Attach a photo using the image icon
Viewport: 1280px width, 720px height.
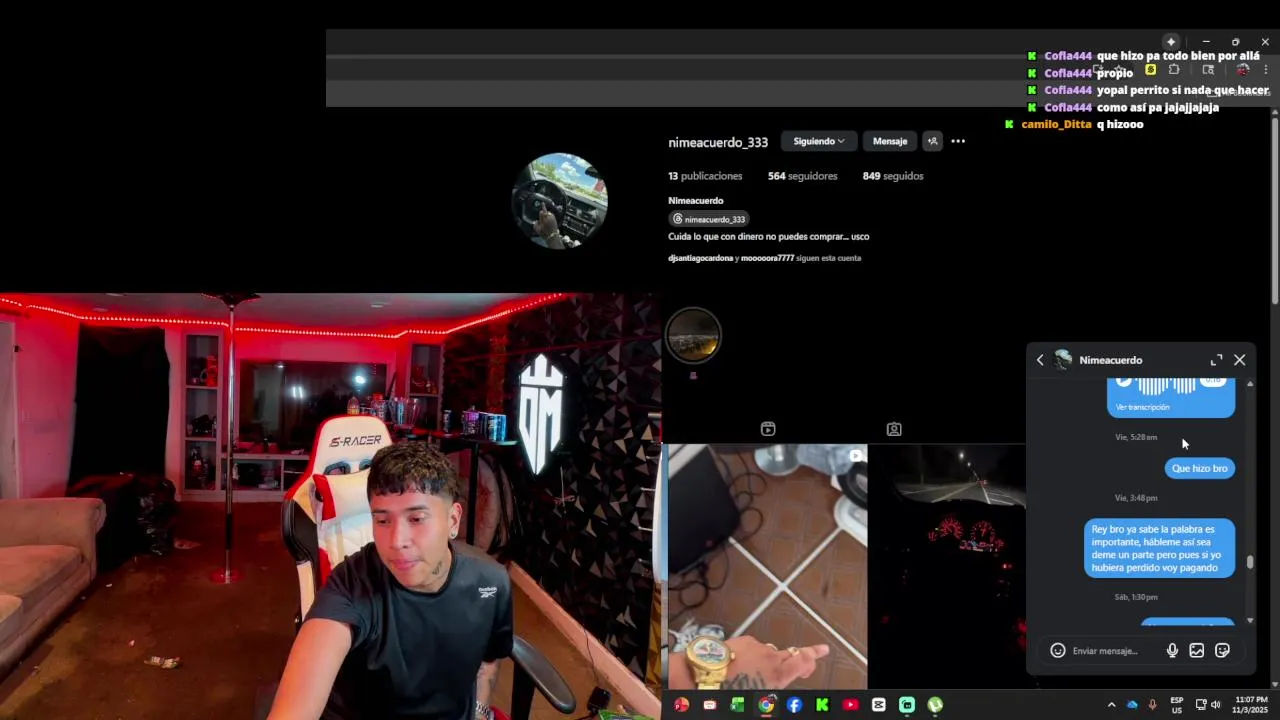point(1196,651)
